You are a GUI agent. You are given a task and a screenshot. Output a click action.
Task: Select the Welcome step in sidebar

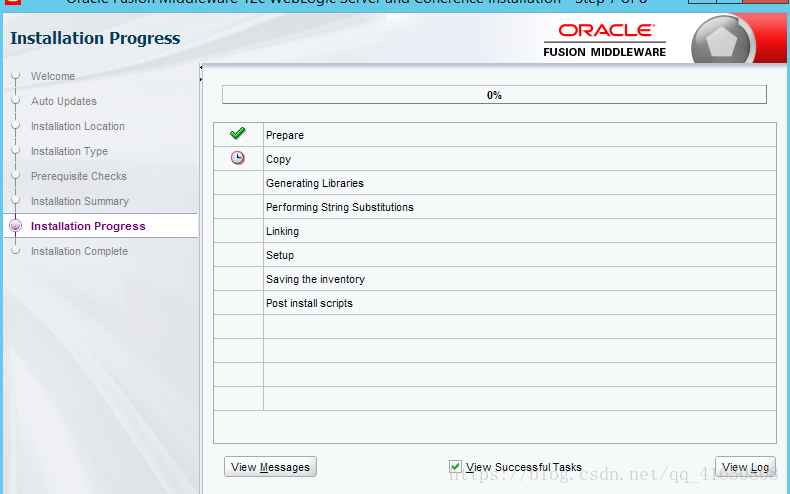pos(53,76)
